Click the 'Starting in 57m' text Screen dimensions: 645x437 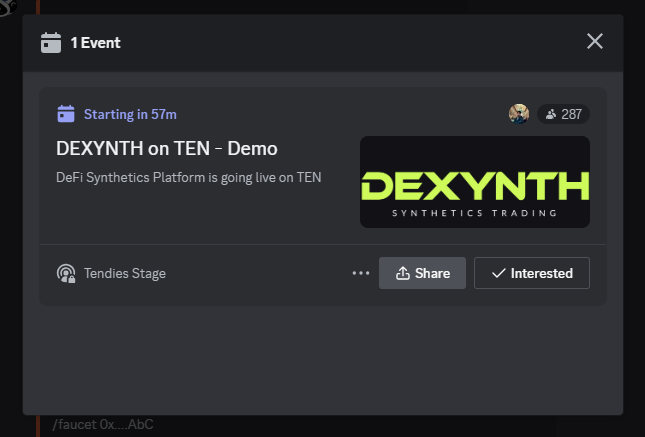pos(130,114)
